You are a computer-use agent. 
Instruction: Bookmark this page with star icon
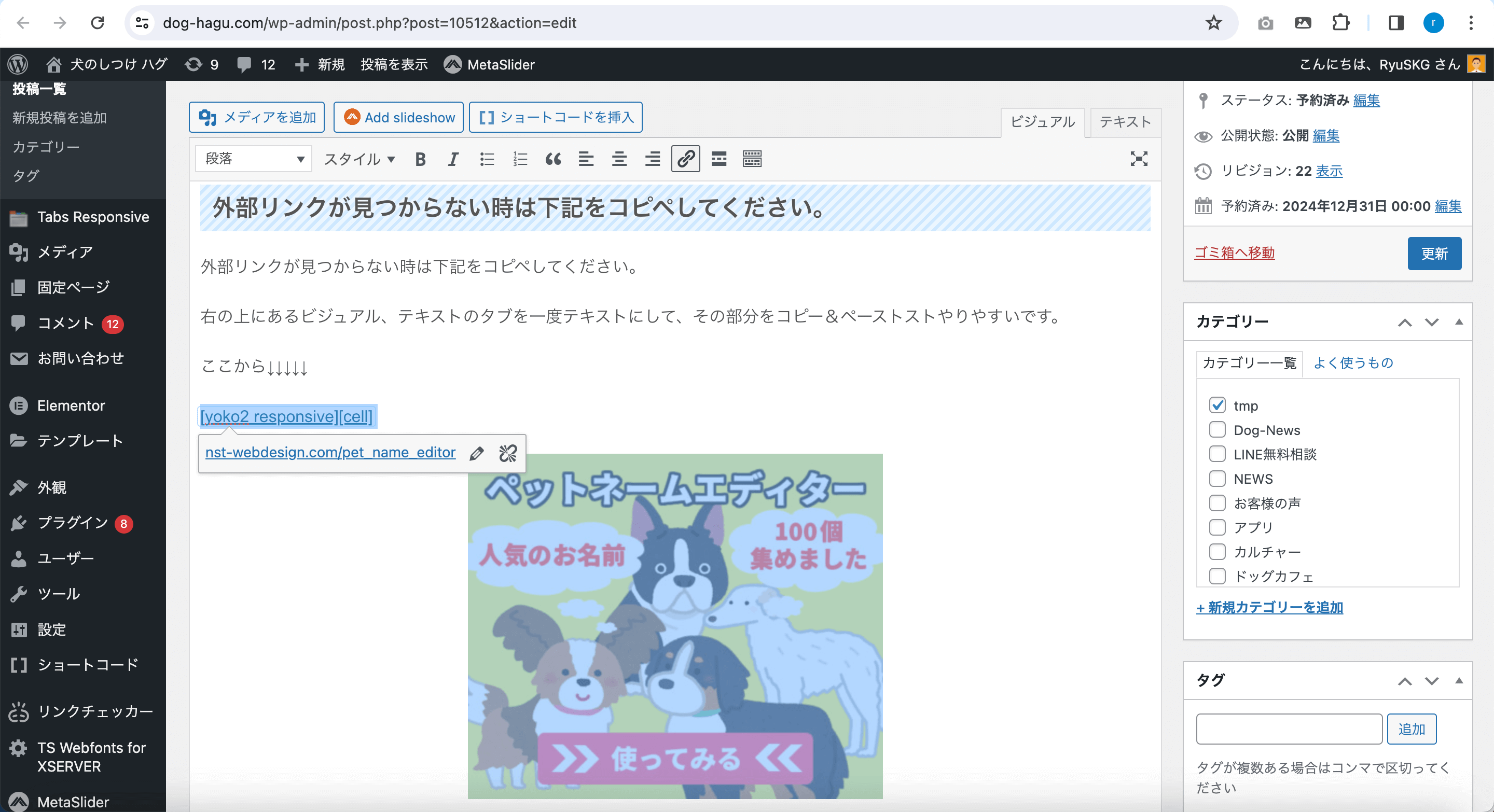[1213, 23]
